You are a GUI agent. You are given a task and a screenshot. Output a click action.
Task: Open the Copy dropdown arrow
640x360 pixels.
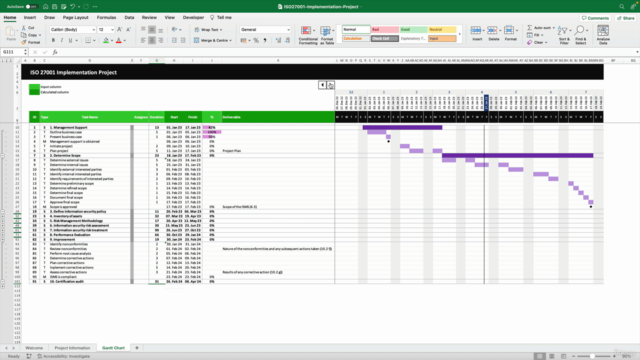(x=40, y=35)
